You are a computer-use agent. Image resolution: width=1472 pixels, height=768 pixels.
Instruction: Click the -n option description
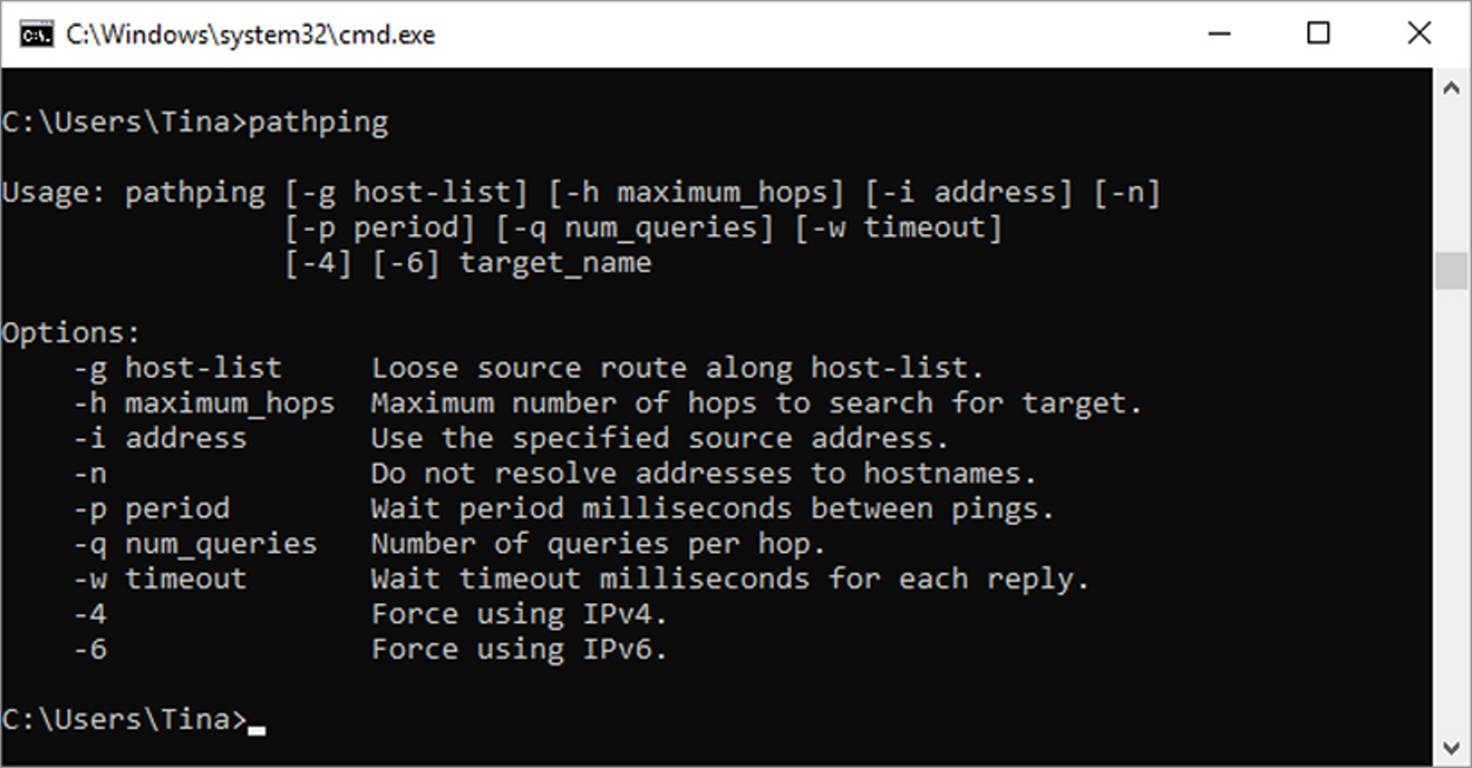click(x=700, y=472)
